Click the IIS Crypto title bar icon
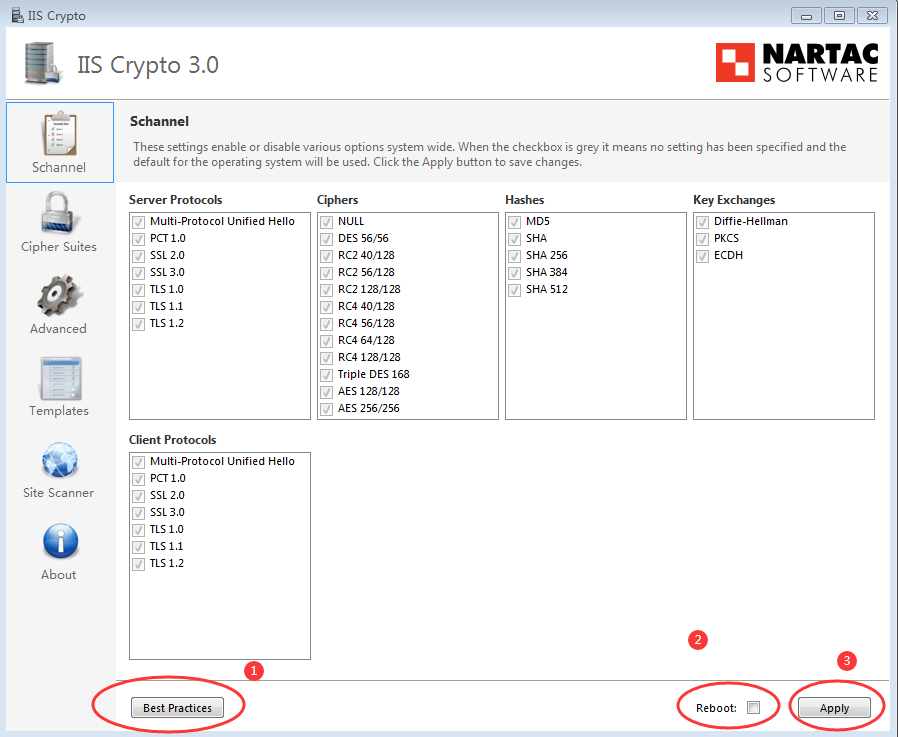The image size is (898, 737). click(x=18, y=15)
